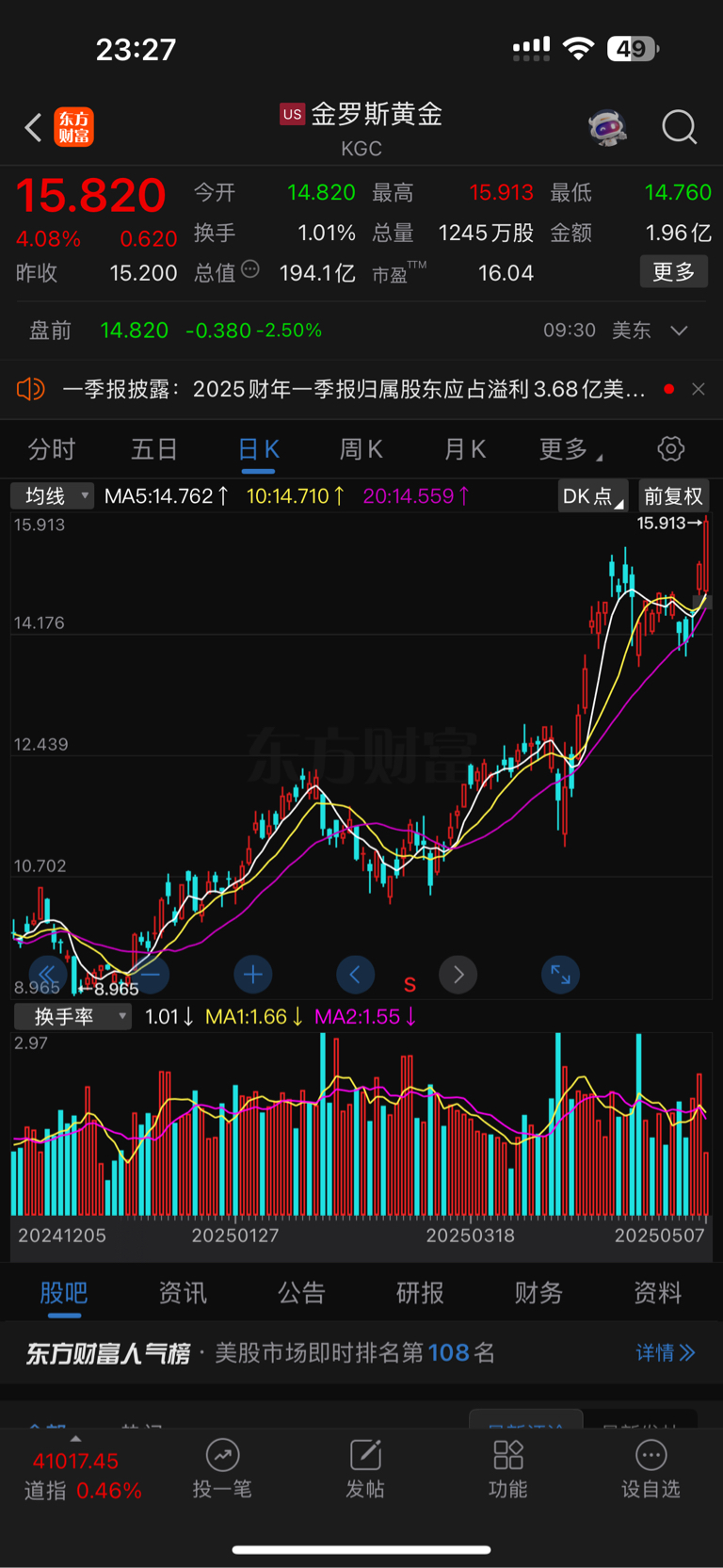723x1568 pixels.
Task: Switch to 月K chart tab
Action: pyautogui.click(x=465, y=449)
